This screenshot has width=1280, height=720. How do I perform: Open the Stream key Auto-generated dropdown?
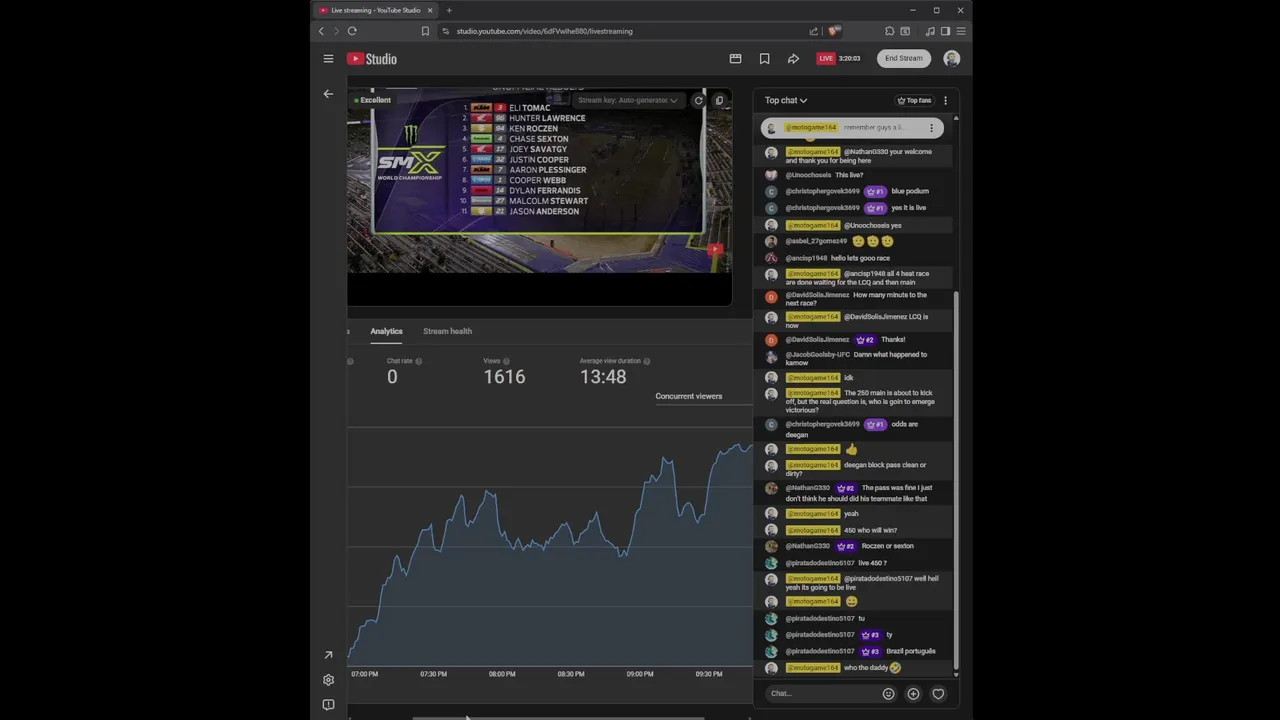[x=627, y=100]
